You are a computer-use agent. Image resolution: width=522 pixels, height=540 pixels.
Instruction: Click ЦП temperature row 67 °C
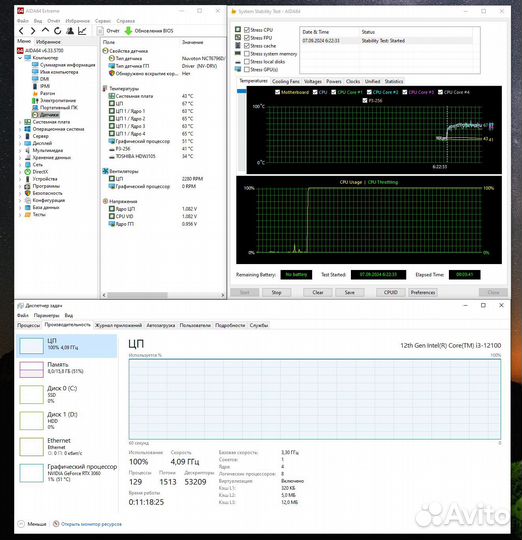click(163, 104)
